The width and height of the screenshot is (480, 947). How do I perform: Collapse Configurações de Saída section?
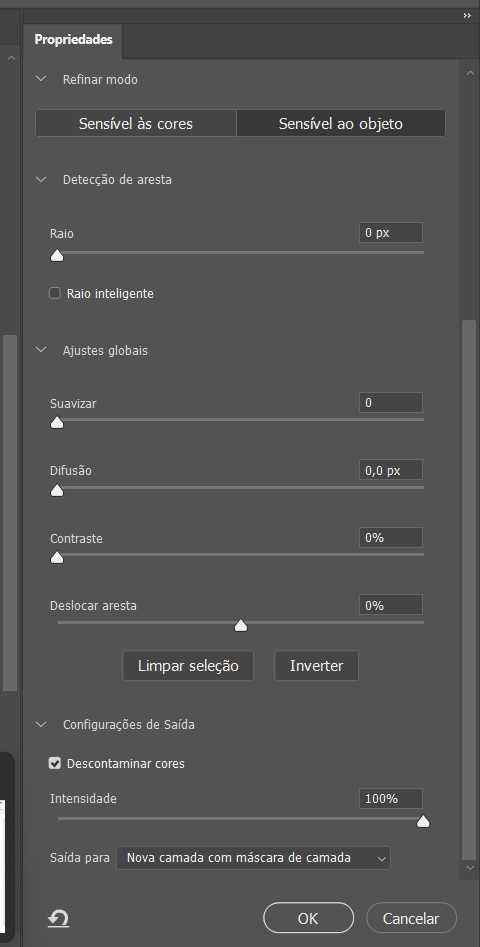[x=41, y=724]
